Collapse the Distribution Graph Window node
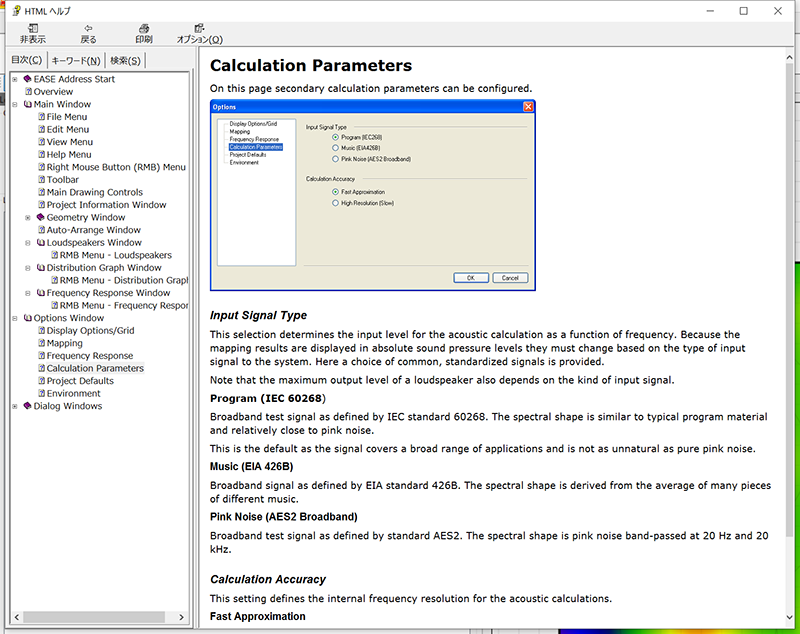This screenshot has width=800, height=634. pos(28,268)
